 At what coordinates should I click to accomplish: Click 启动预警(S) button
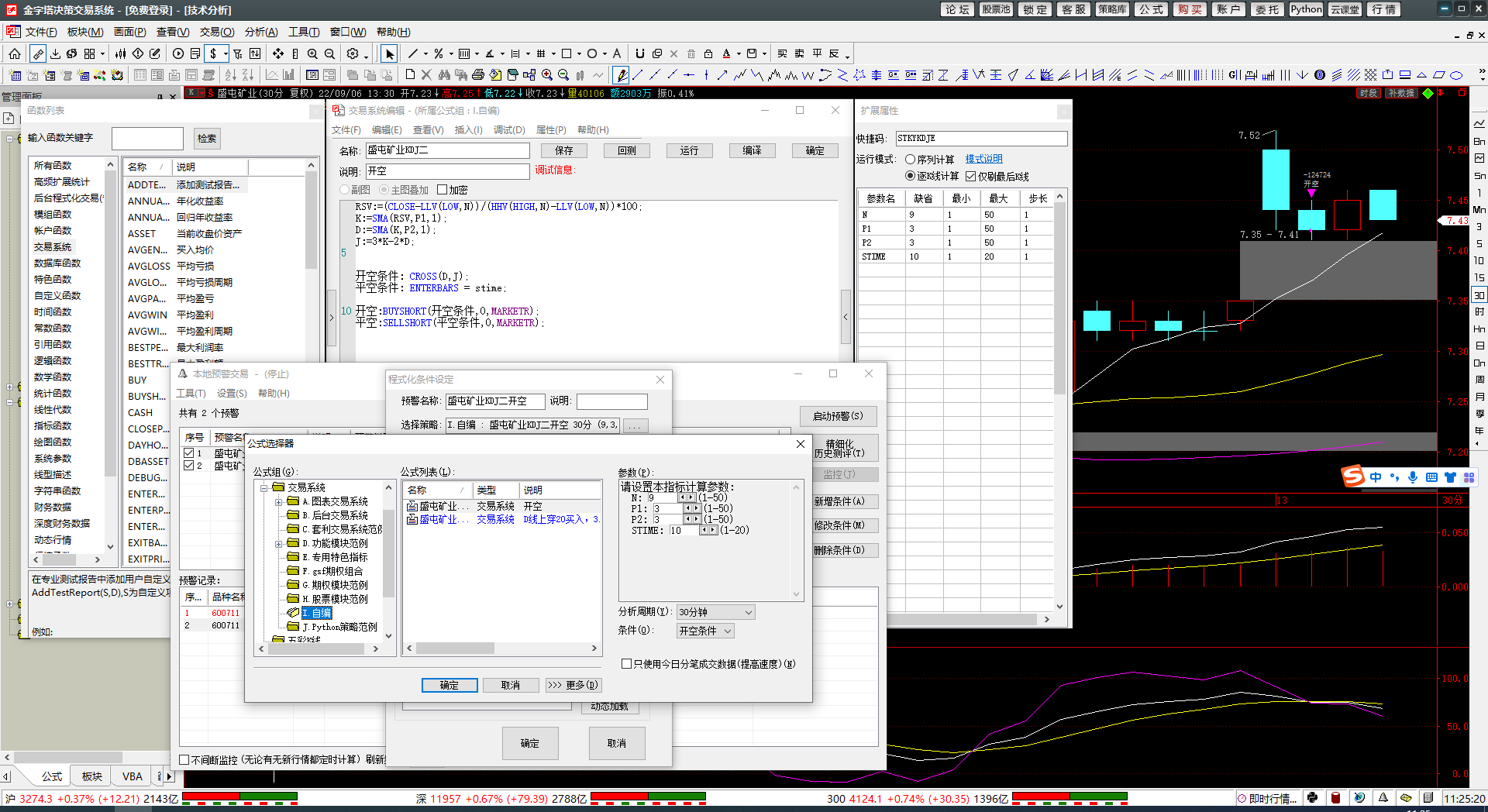click(838, 416)
